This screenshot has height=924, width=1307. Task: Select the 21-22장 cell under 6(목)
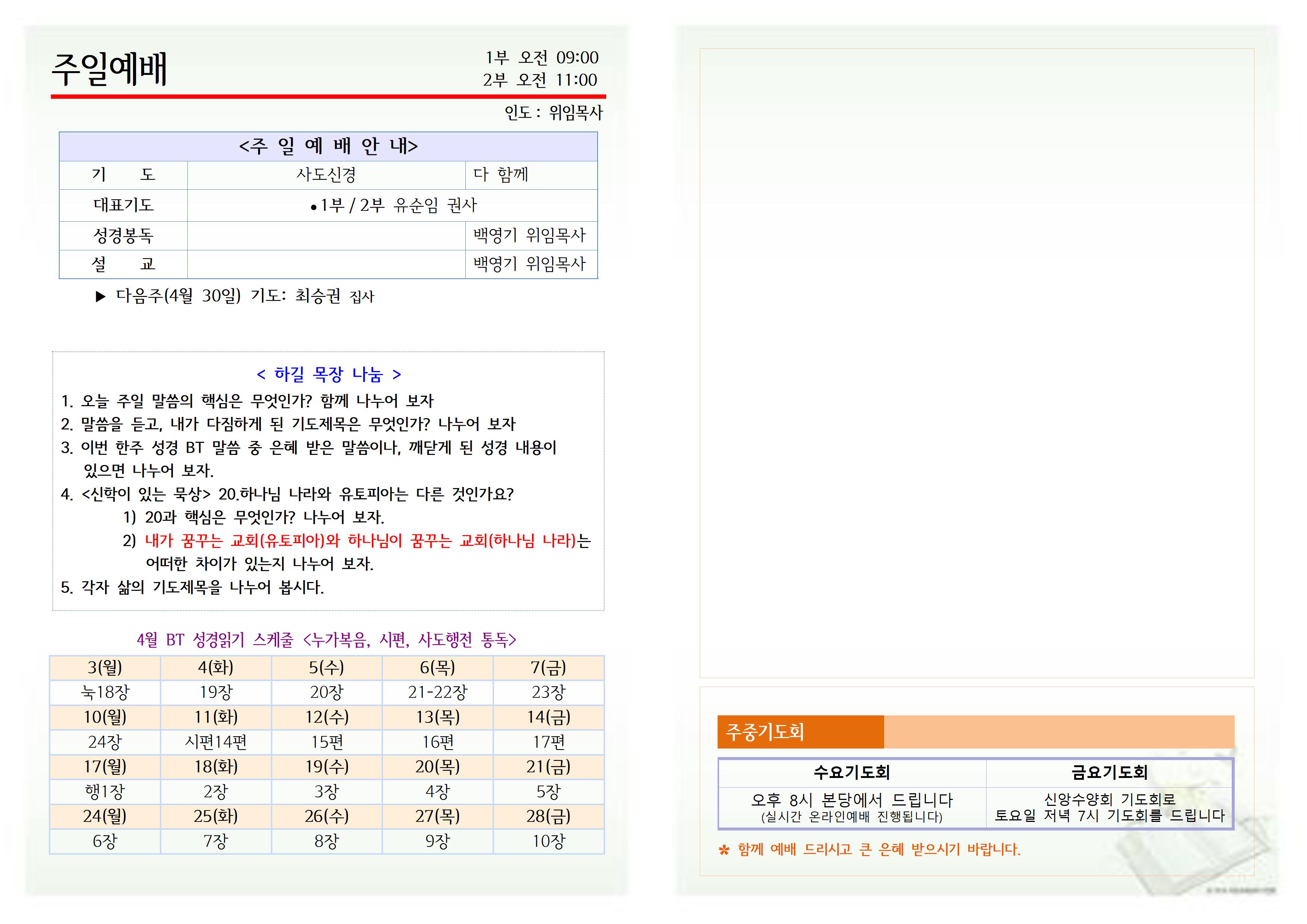(437, 692)
